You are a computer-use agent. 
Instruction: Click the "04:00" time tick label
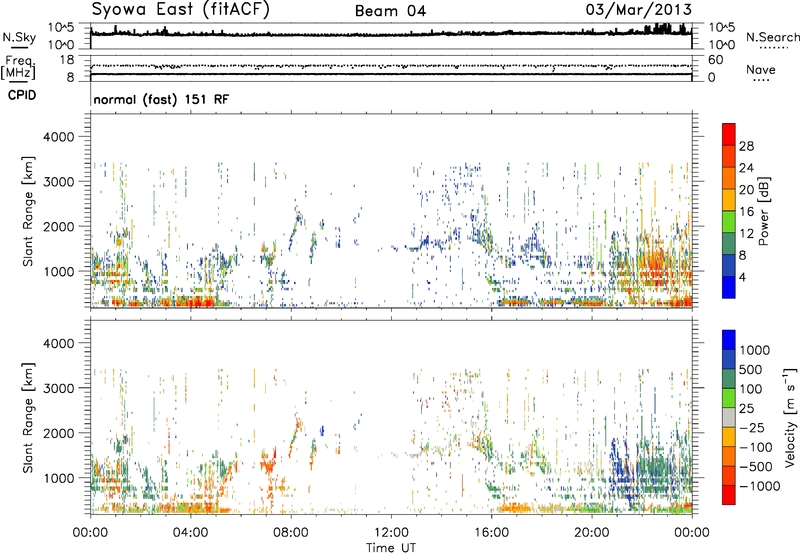point(190,533)
